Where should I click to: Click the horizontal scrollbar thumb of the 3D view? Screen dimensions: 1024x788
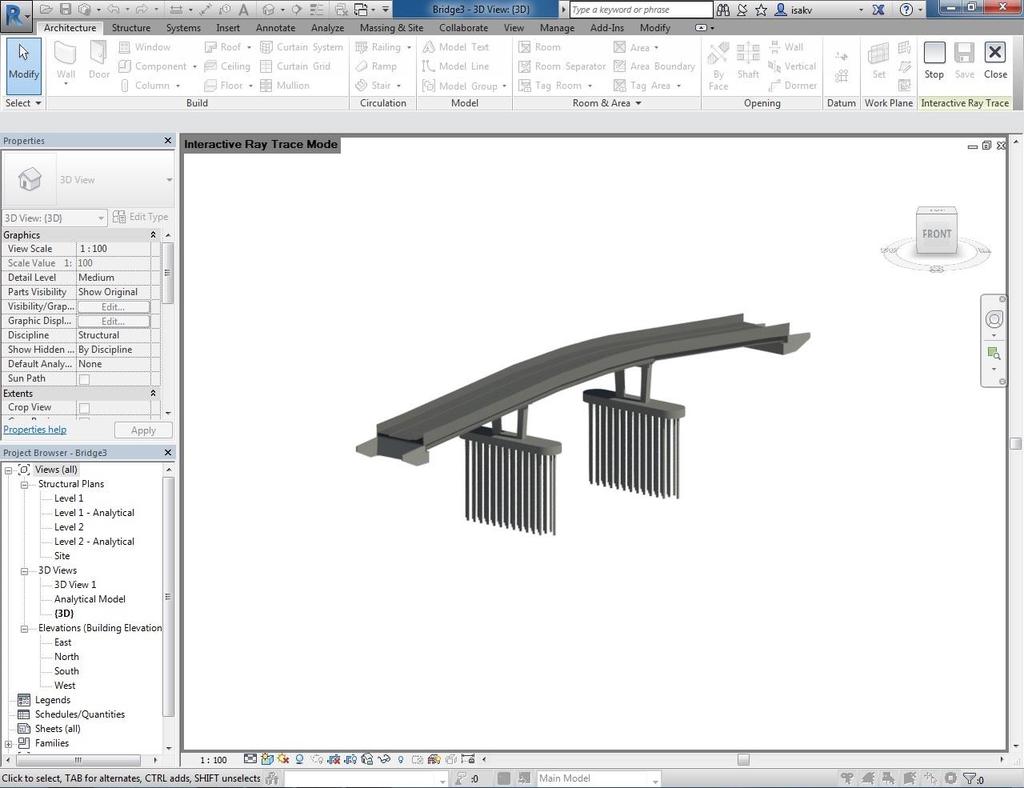point(743,760)
